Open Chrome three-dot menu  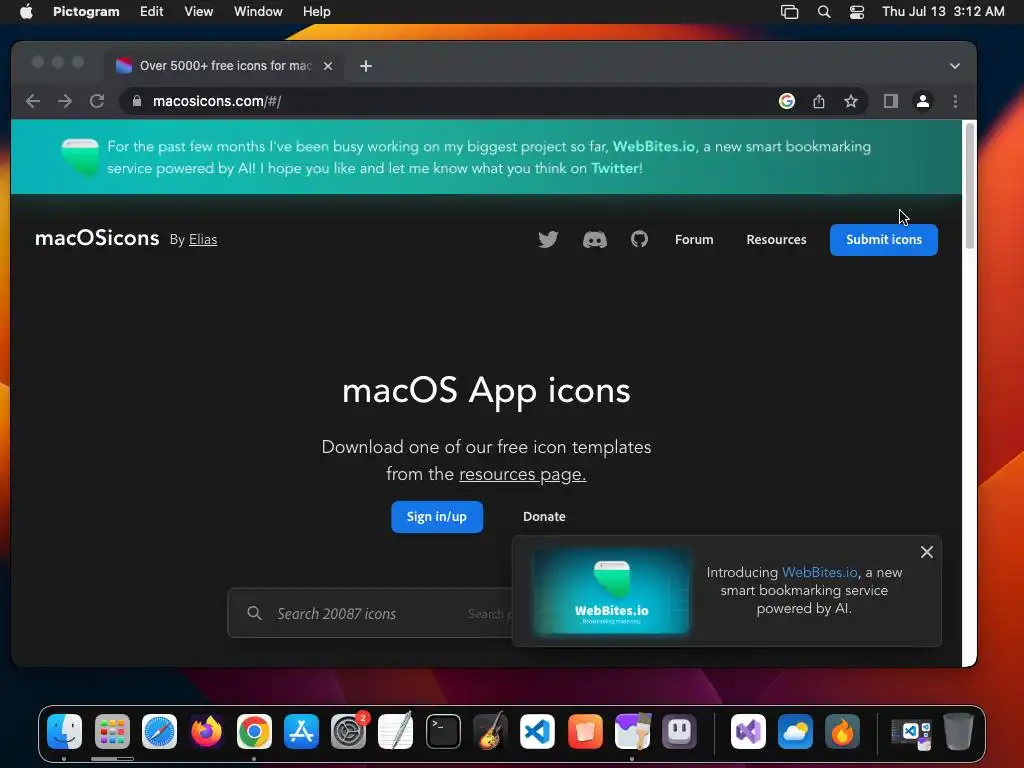tap(955, 101)
